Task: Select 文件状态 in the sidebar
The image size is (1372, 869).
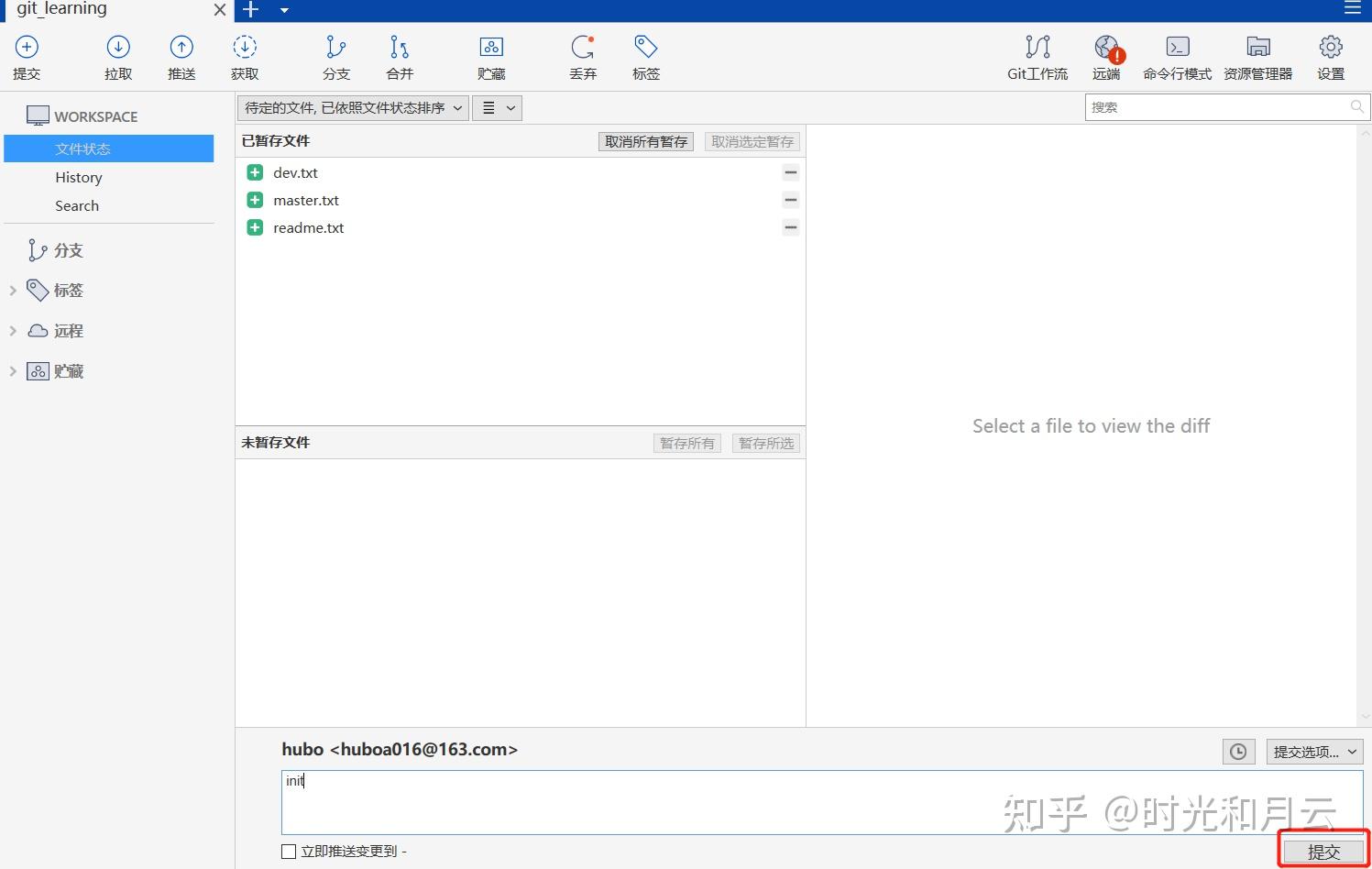Action: [x=109, y=148]
